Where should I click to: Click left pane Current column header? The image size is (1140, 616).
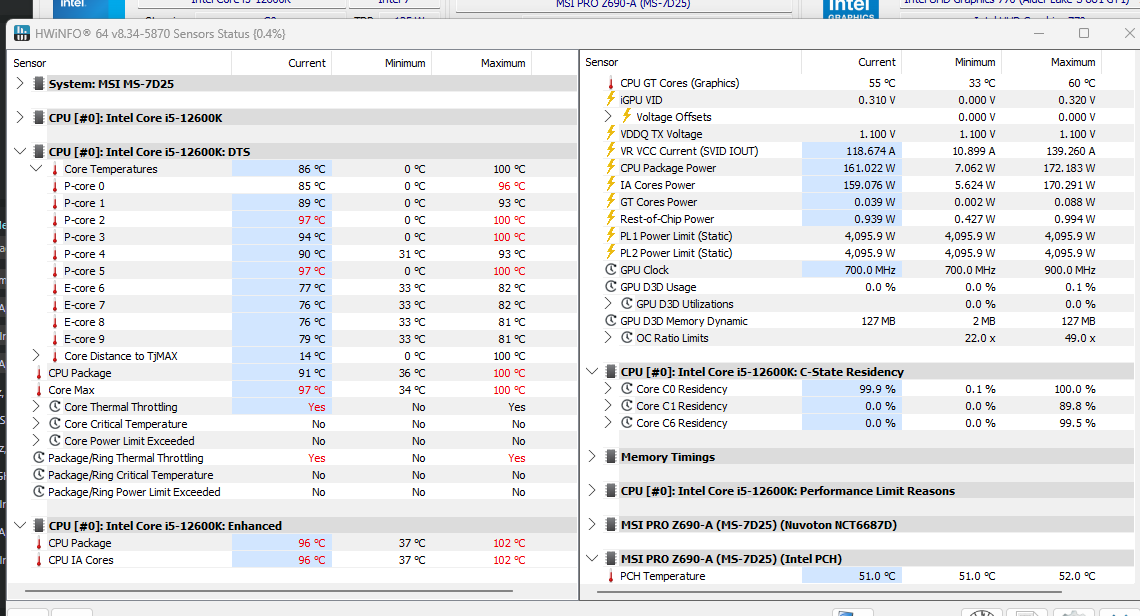[282, 63]
